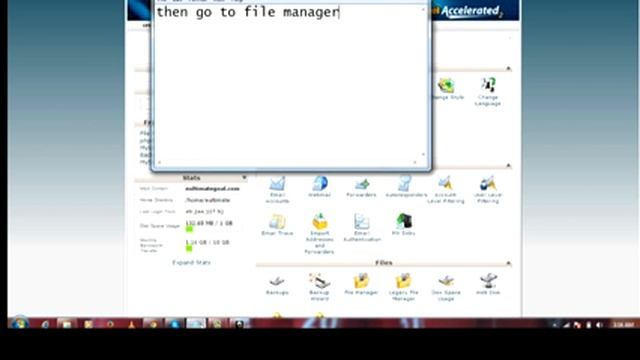Open the Autoresponders icon
Viewport: 640px width, 360px height.
pos(404,183)
